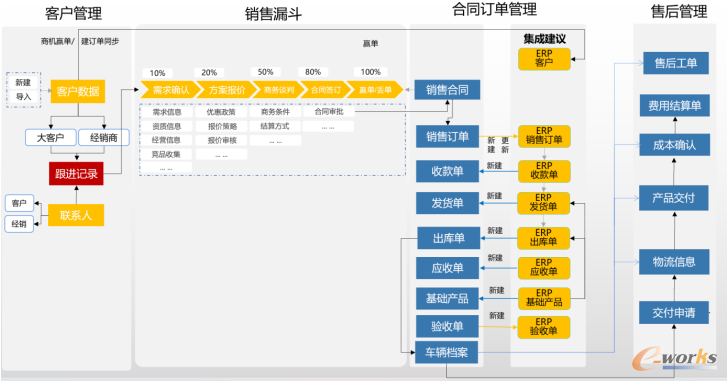The image size is (727, 381).
Task: Click the 联系人 yellow box
Action: click(76, 215)
